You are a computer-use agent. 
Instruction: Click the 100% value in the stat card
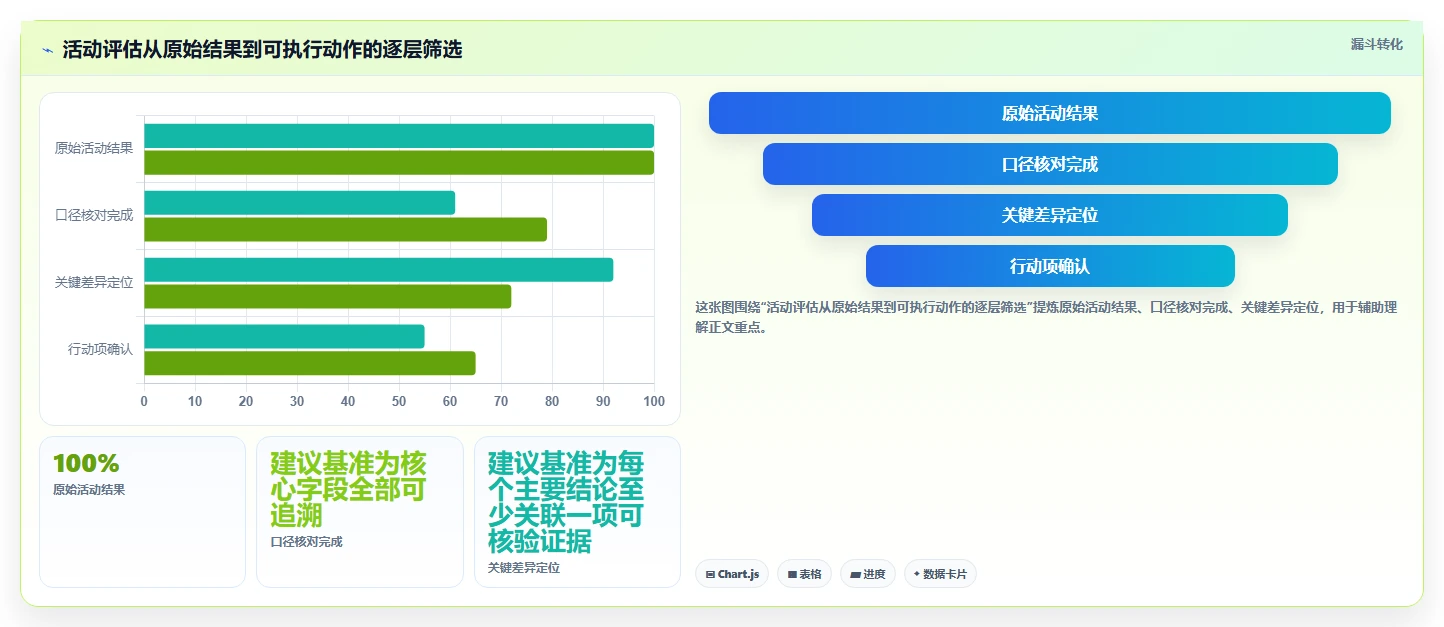pos(86,464)
